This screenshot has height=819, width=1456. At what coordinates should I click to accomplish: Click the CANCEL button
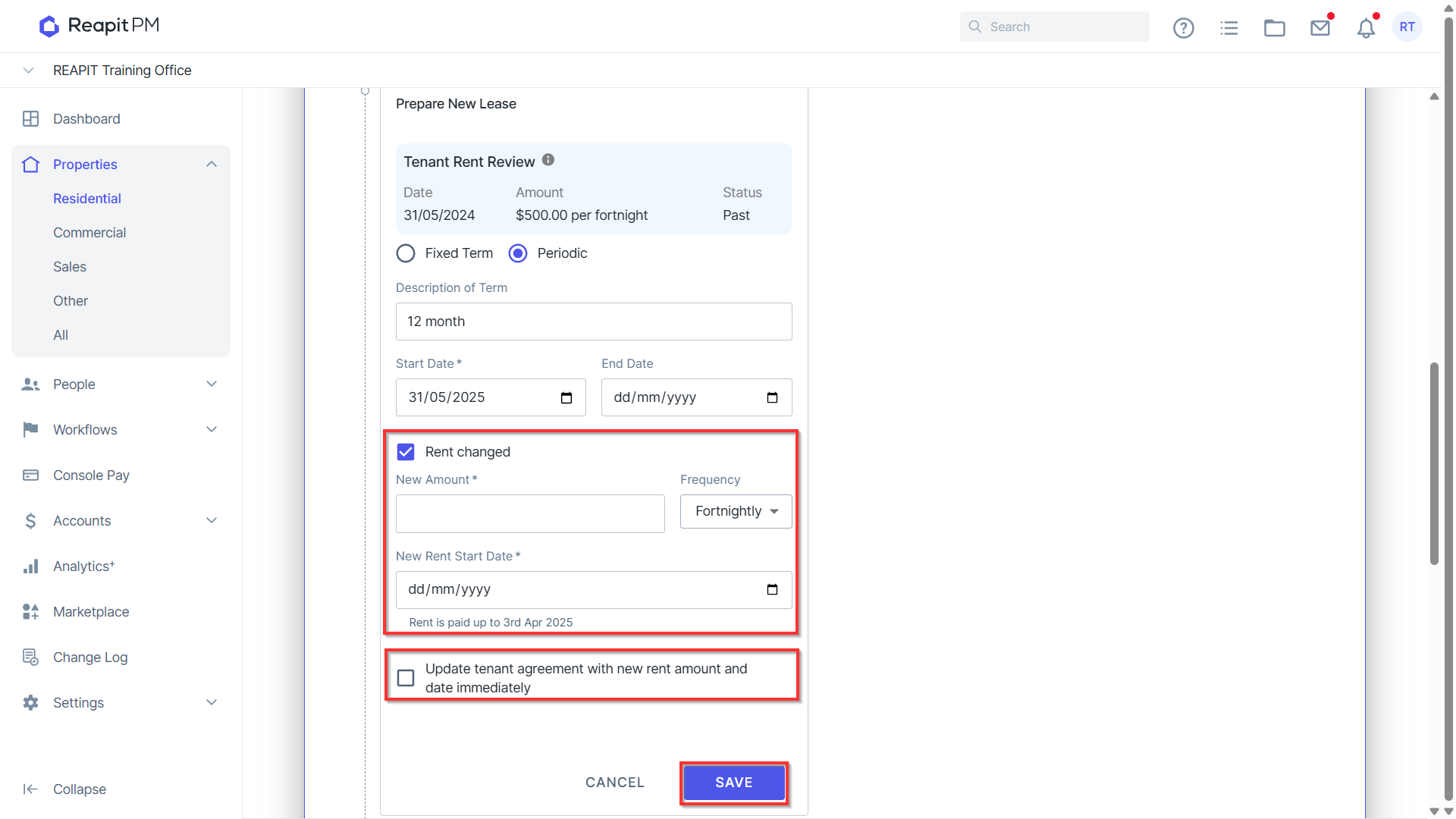[x=614, y=783]
